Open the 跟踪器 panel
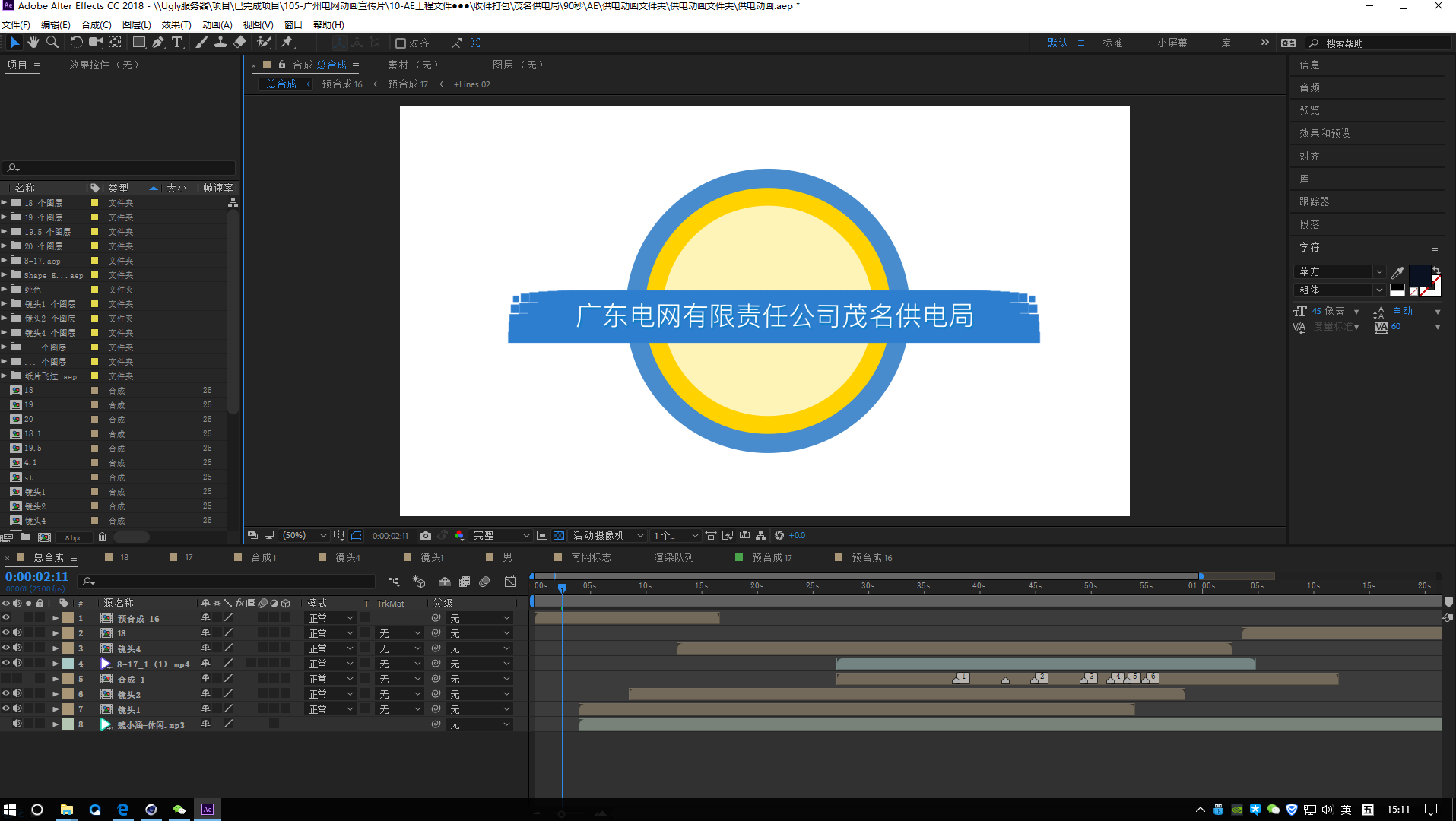This screenshot has width=1456, height=821. click(x=1315, y=201)
